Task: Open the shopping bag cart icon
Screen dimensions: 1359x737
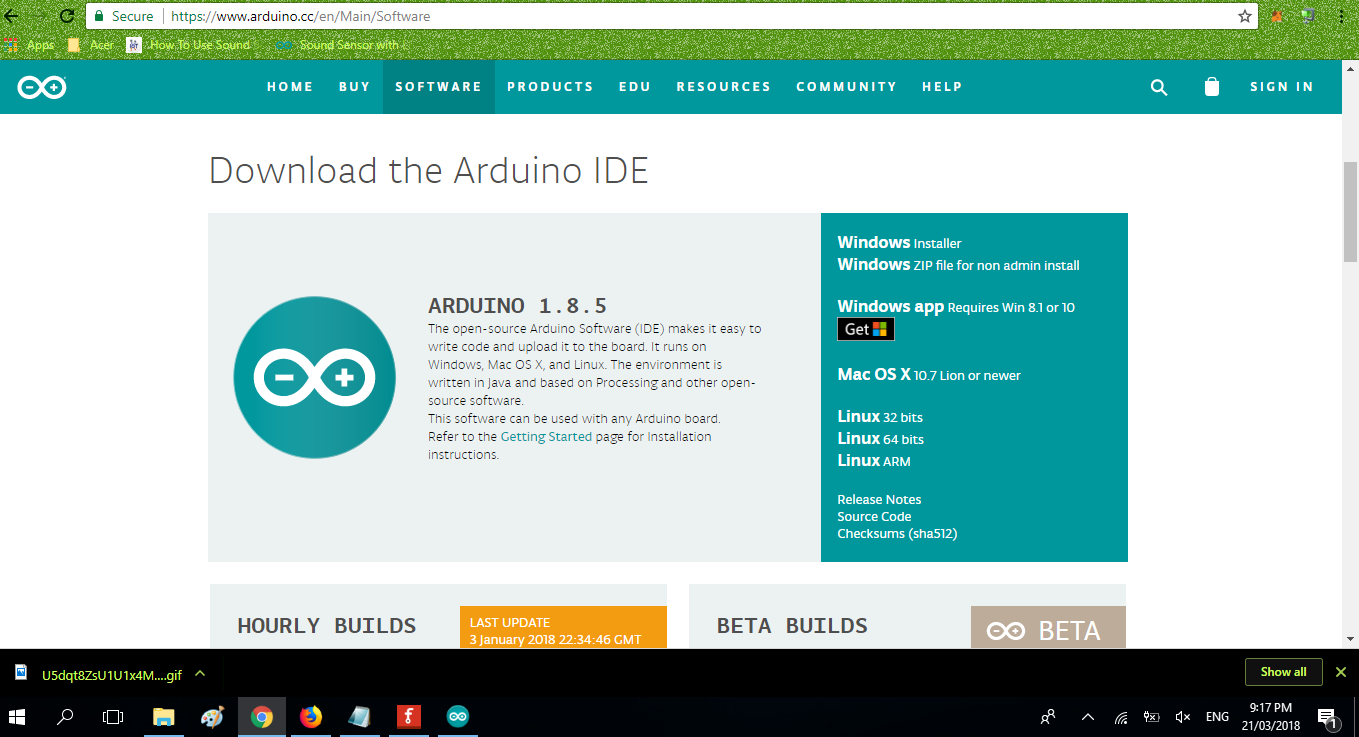Action: [1212, 87]
